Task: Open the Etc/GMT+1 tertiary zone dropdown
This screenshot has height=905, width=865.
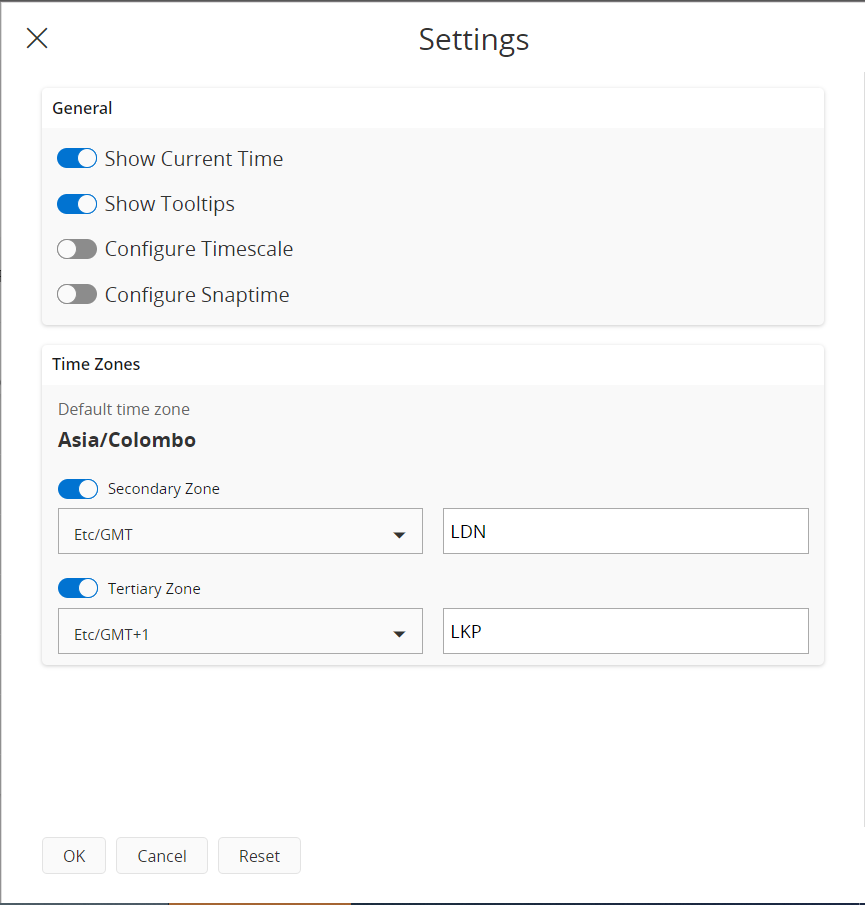Action: [240, 631]
